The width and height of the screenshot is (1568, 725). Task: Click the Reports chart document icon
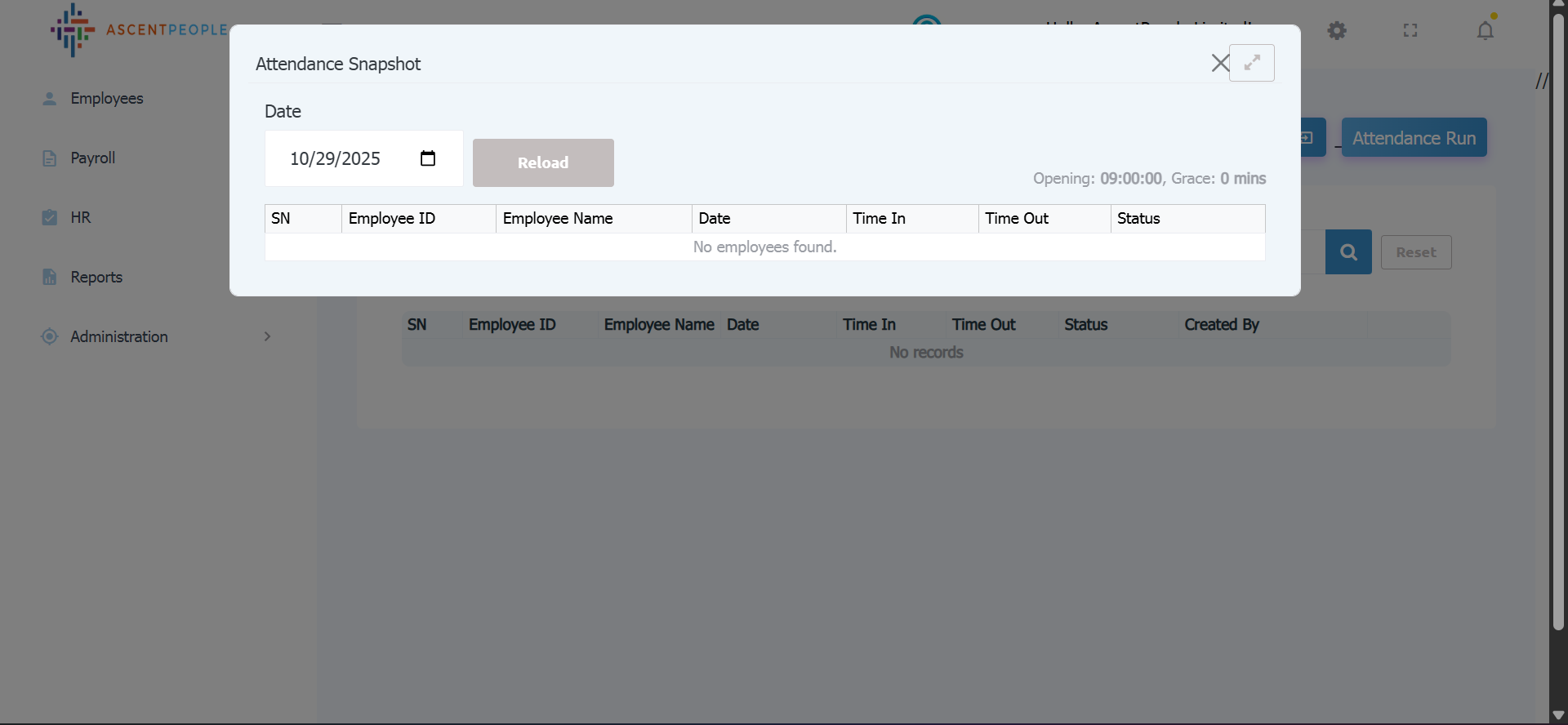pyautogui.click(x=50, y=277)
